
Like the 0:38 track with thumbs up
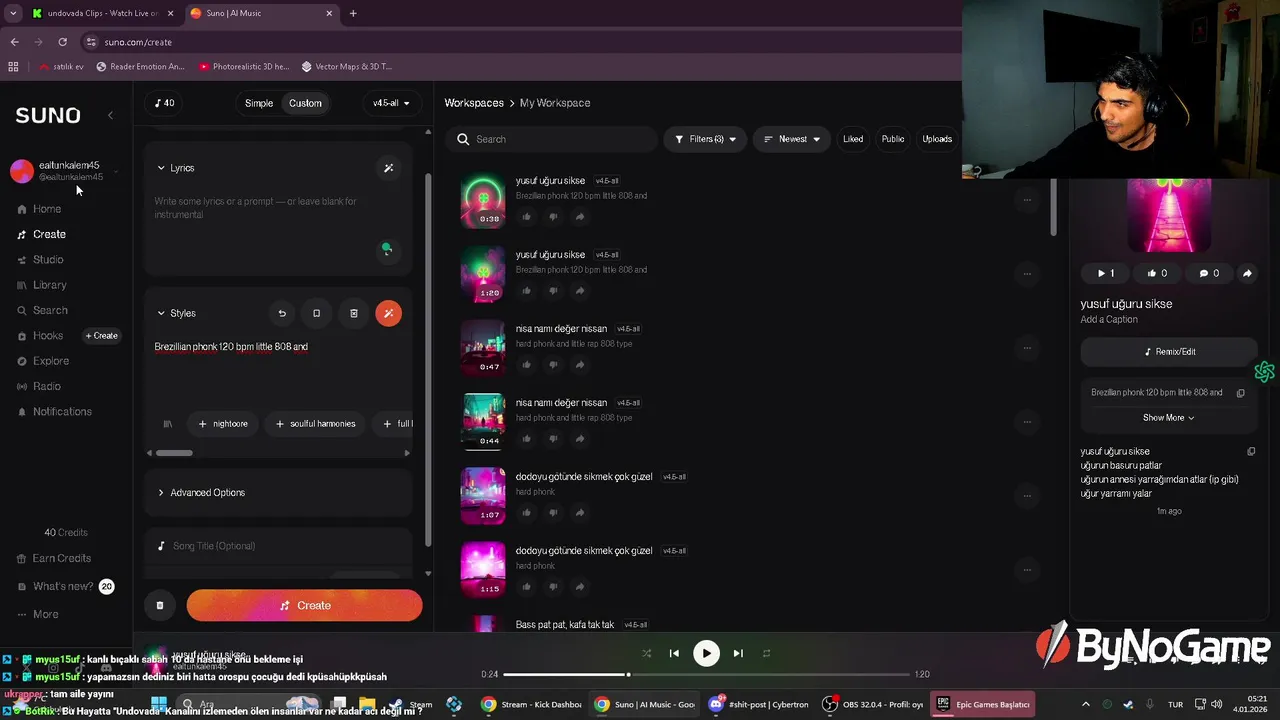click(x=527, y=217)
